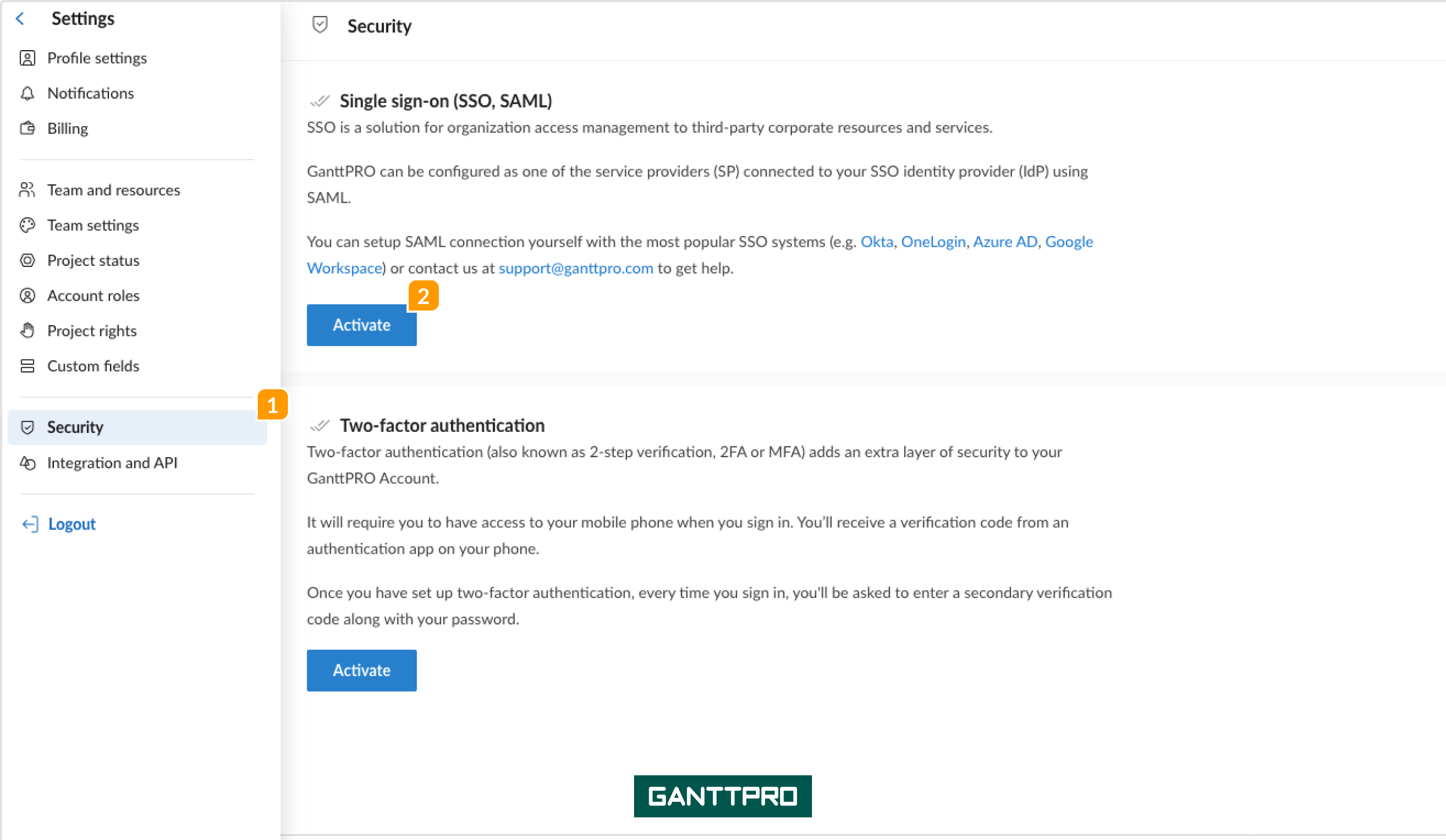Activate Two-factor authentication

coord(361,670)
